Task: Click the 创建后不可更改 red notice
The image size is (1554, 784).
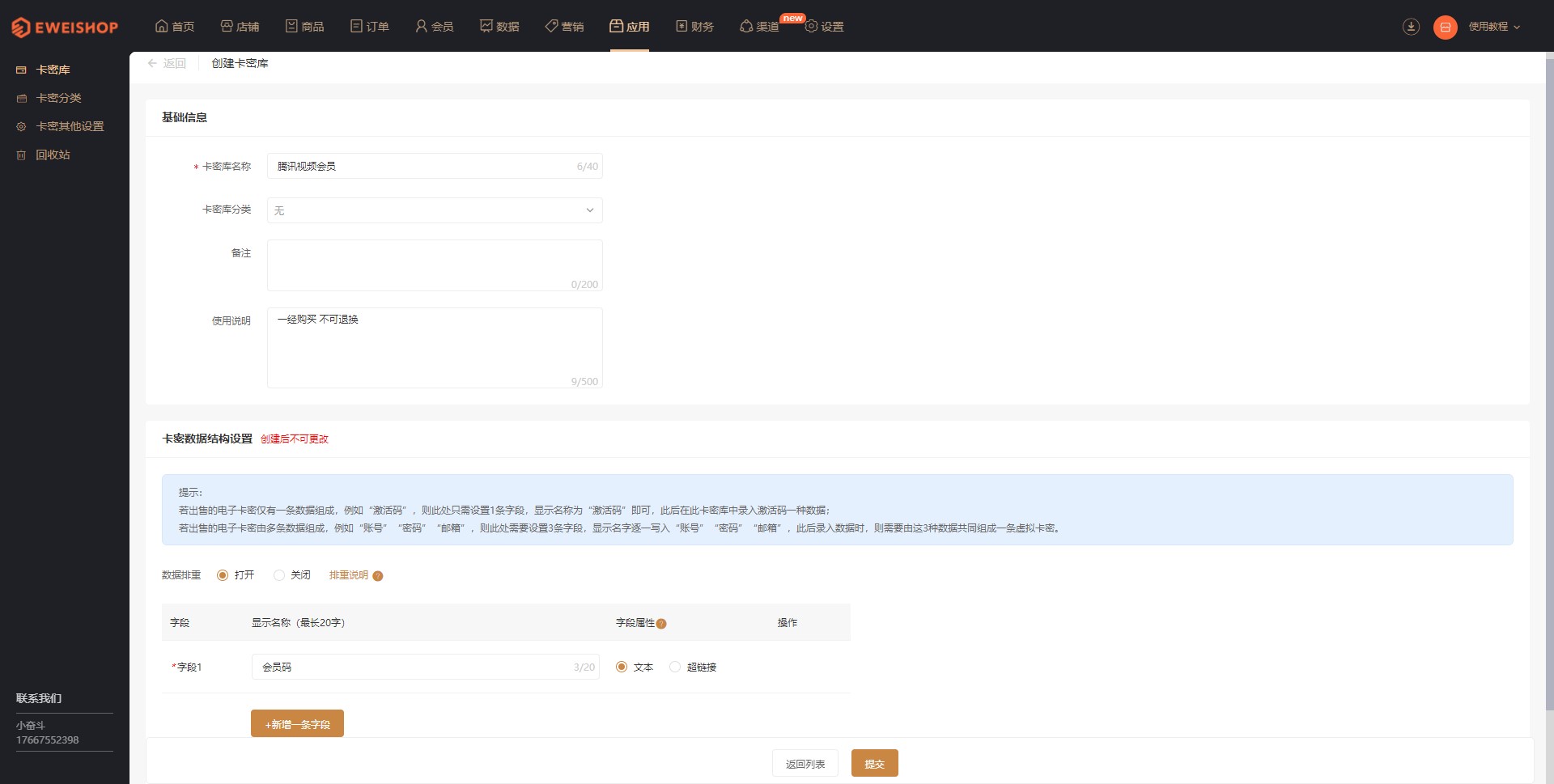Action: (x=295, y=439)
